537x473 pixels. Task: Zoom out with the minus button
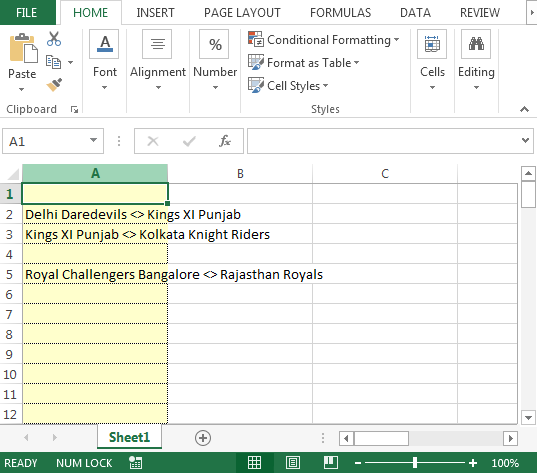[358, 463]
